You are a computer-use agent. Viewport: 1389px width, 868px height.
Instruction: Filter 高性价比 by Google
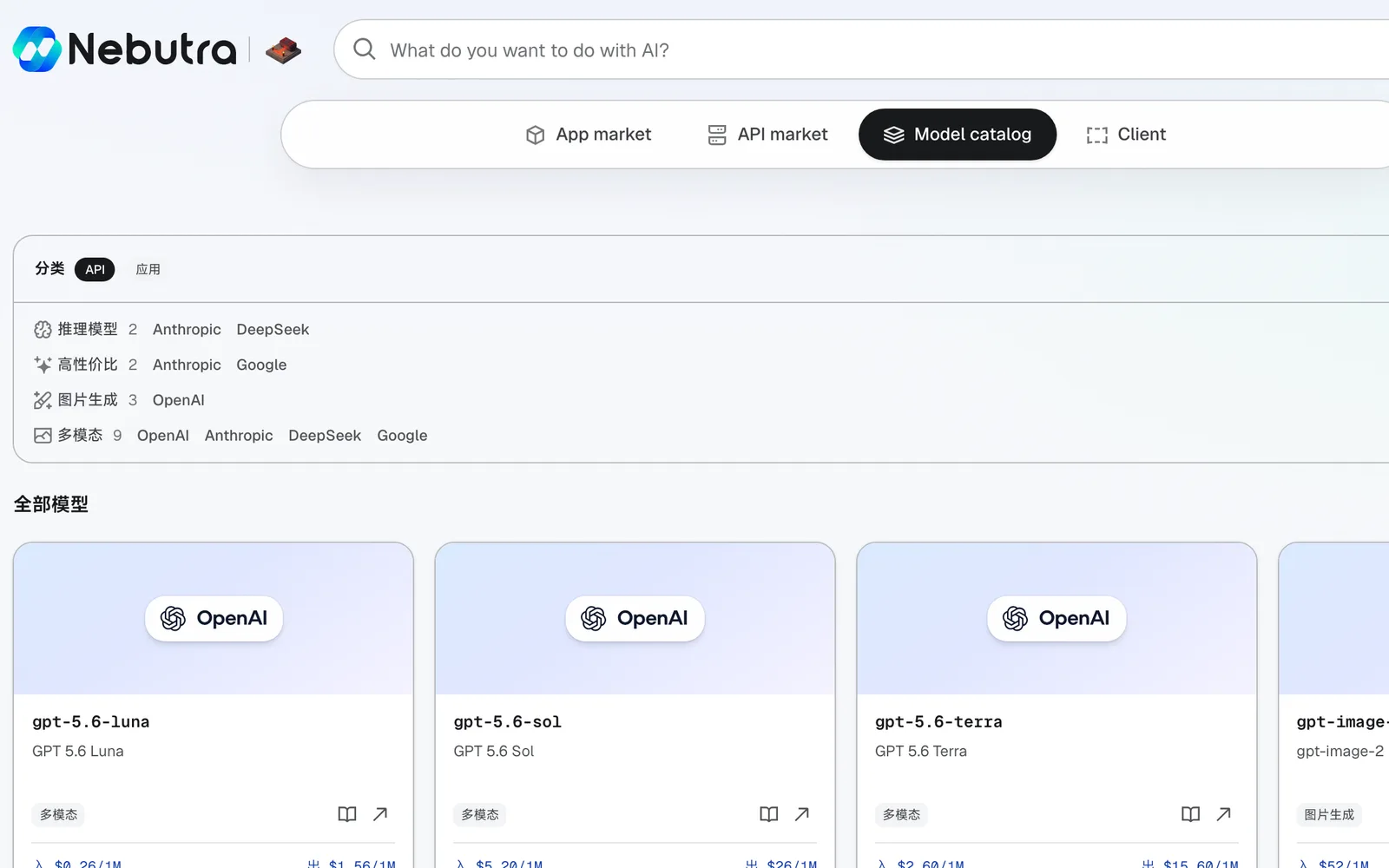point(261,365)
